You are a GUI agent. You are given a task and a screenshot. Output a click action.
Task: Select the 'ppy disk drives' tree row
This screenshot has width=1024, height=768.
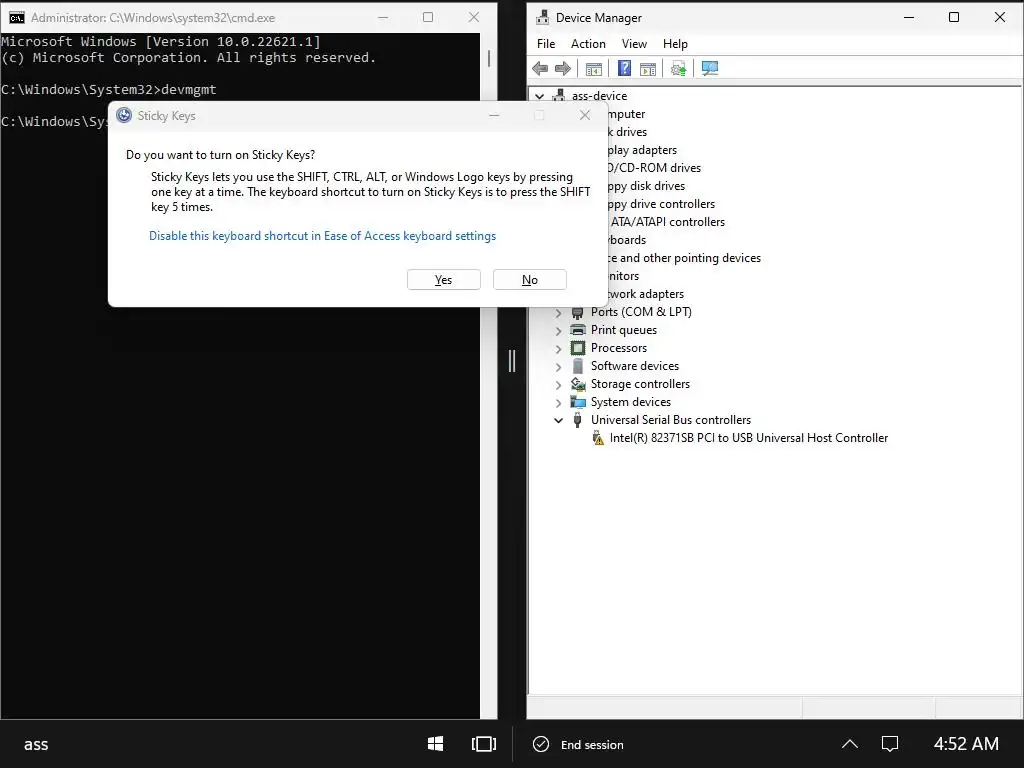(x=646, y=186)
